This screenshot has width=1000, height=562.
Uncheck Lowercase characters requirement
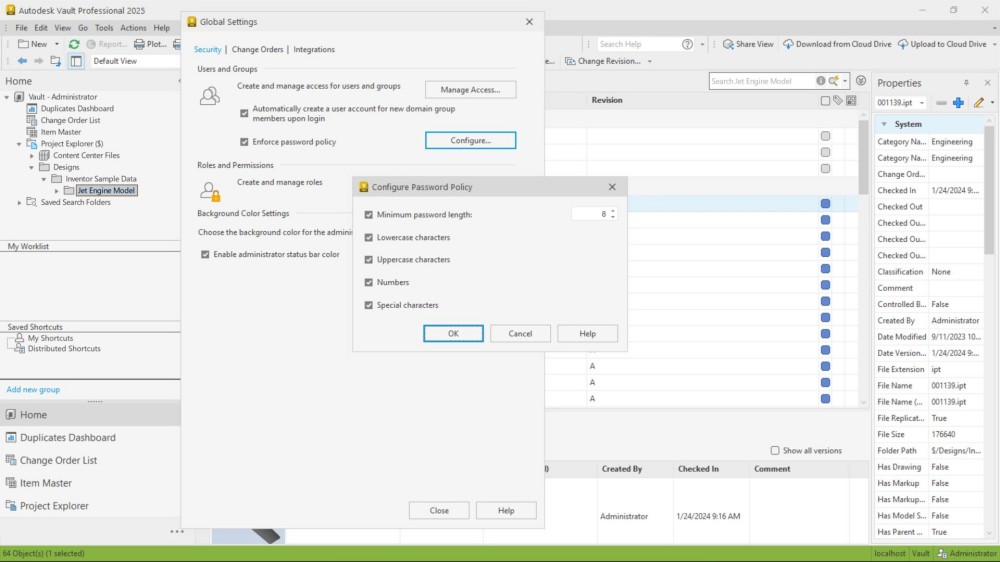369,237
